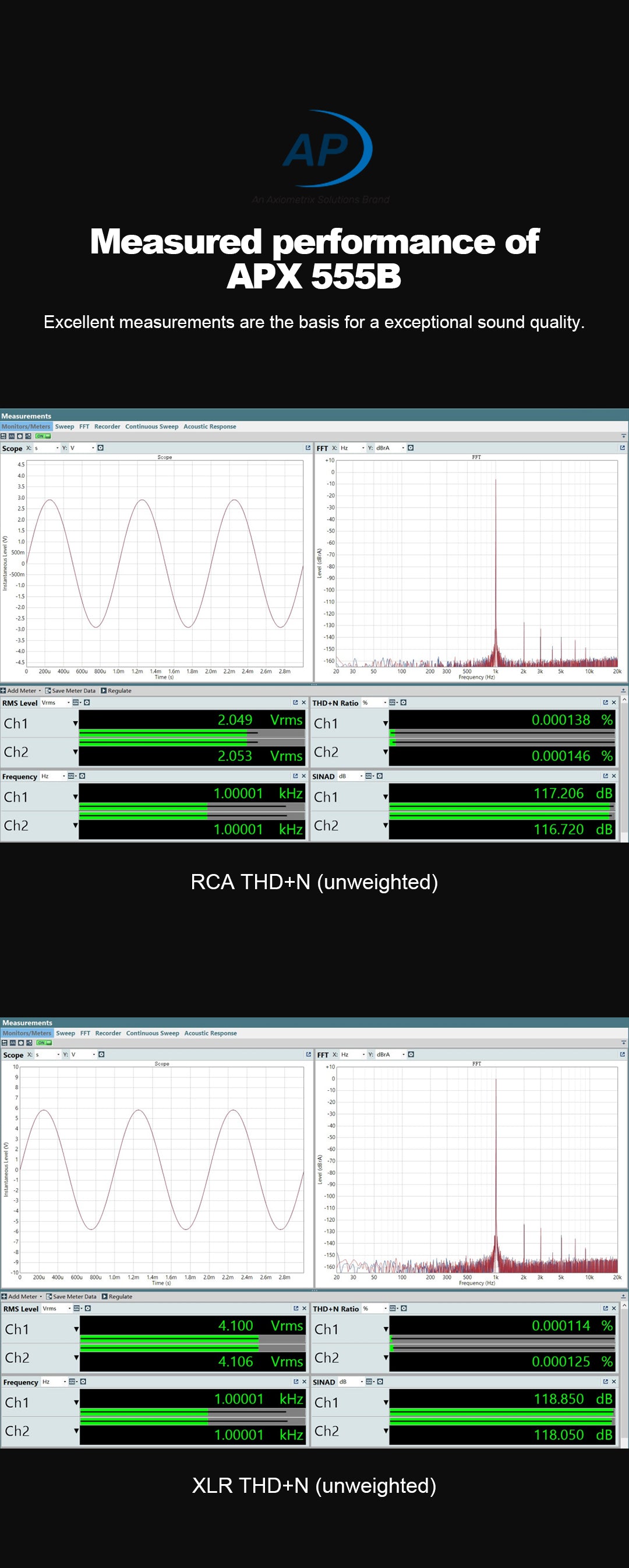Open THD+N Ratio settings gear in upper window

point(403,703)
